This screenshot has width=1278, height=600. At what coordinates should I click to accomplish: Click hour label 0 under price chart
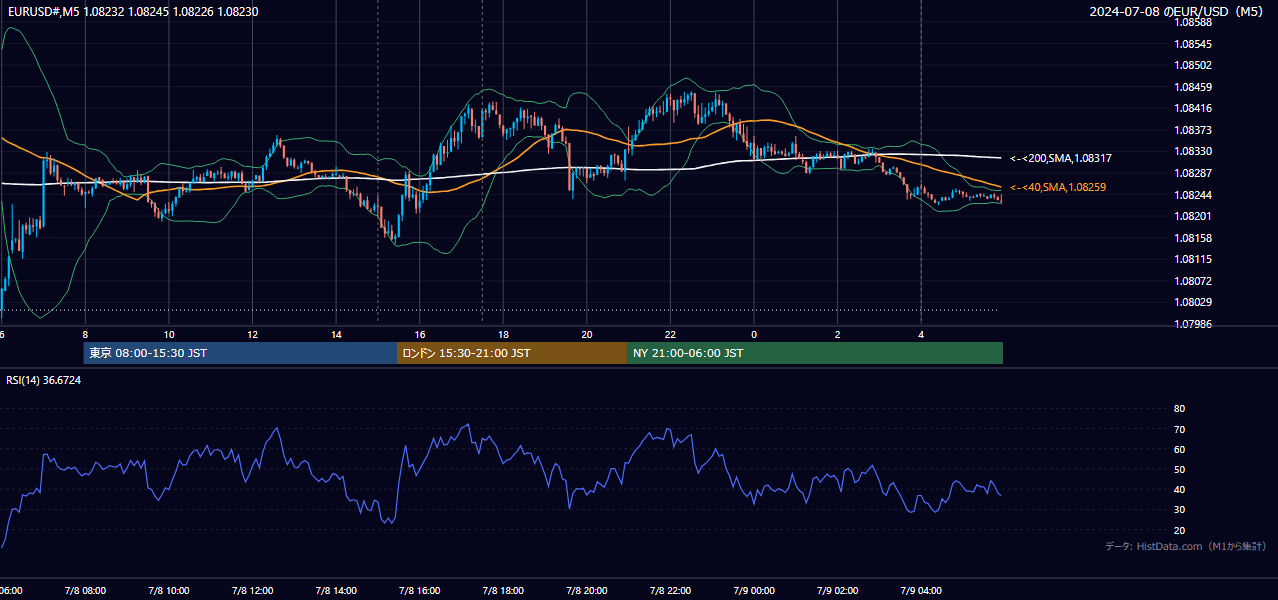[x=754, y=335]
